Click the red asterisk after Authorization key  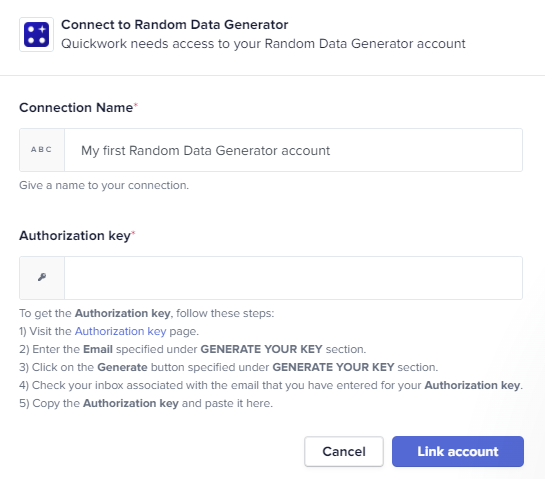(x=133, y=233)
